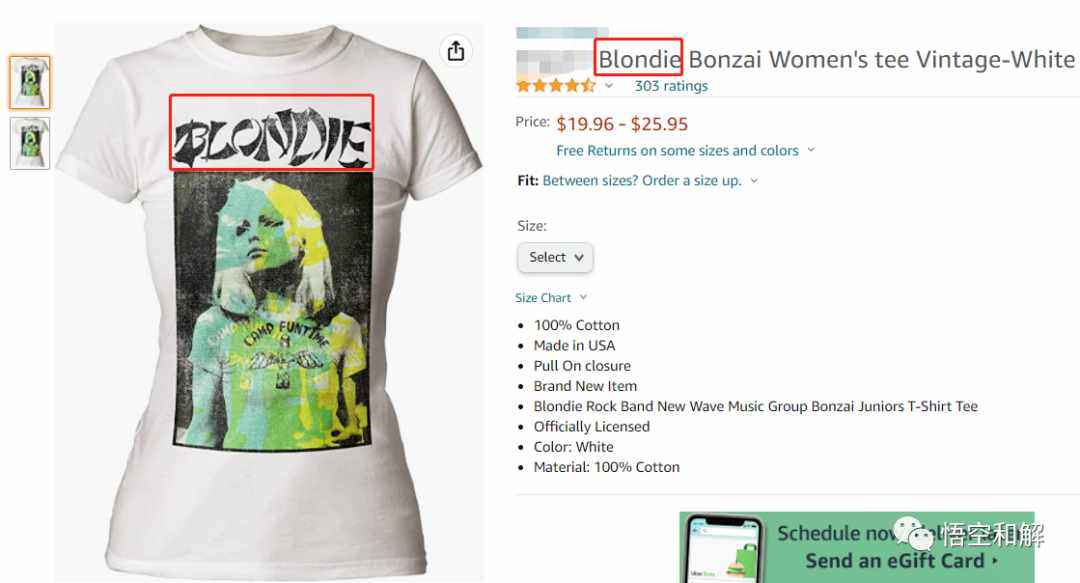This screenshot has width=1080, height=583.
Task: Select the second shirt thumbnail
Action: (x=30, y=143)
